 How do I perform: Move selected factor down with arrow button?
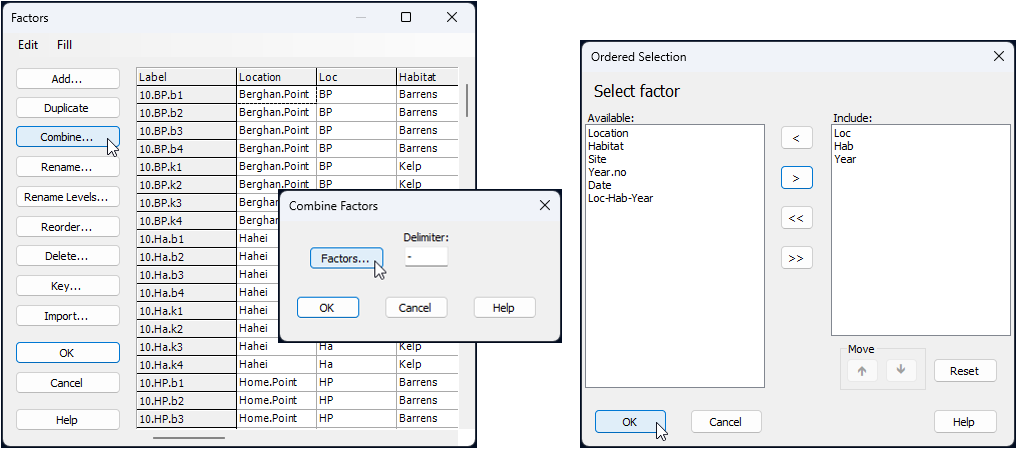(901, 370)
